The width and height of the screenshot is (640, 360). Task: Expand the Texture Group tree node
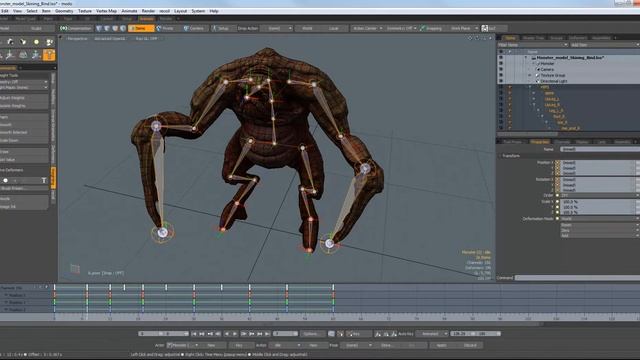point(530,75)
